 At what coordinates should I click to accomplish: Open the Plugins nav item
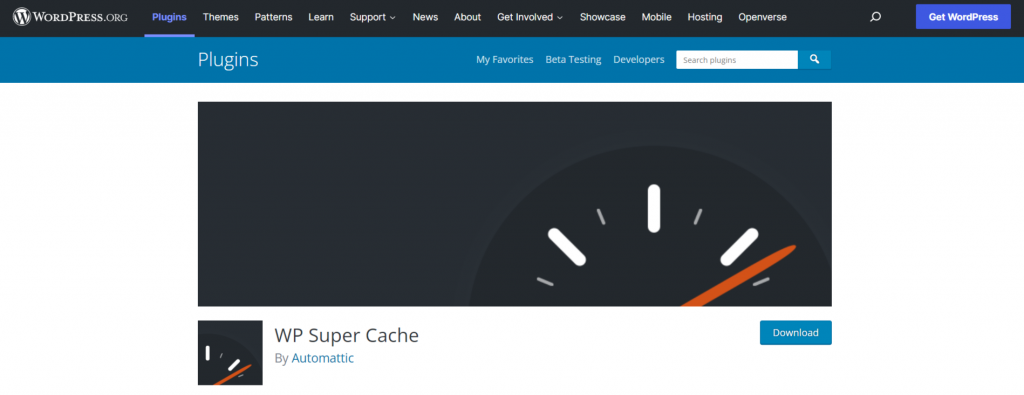(169, 17)
